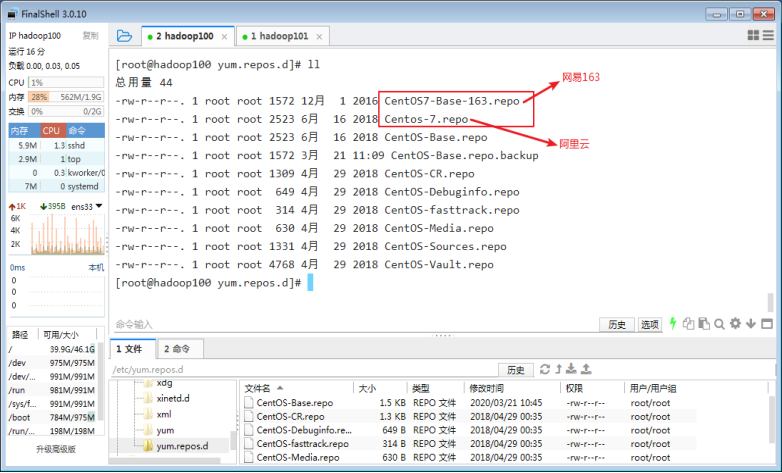The image size is (782, 473).
Task: Select the /dev 975M/975M disk row
Action: point(52,363)
